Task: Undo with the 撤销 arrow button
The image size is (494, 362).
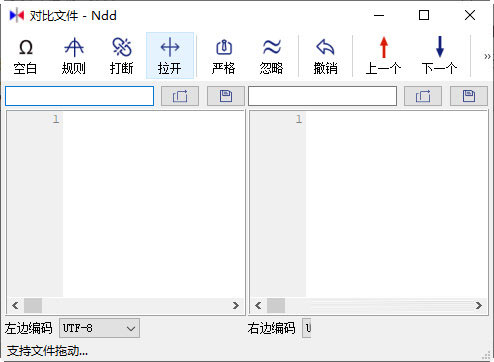Action: [325, 56]
